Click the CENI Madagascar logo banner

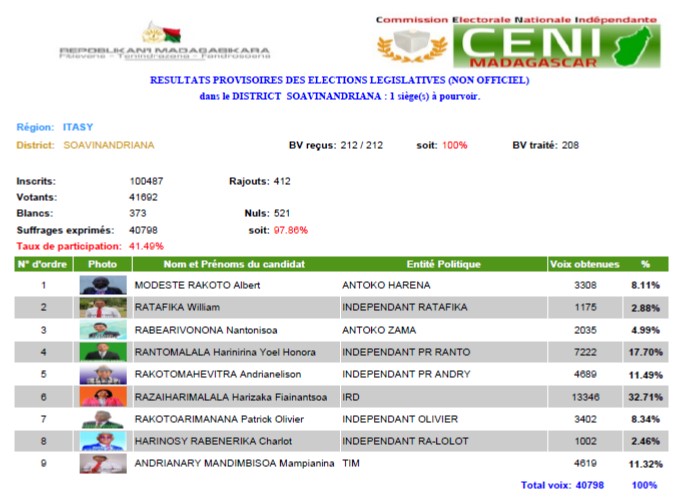(556, 46)
